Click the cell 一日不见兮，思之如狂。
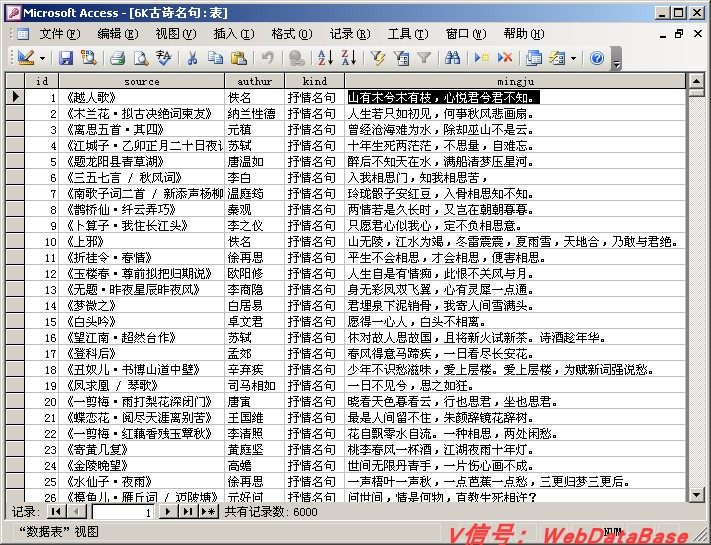 (x=515, y=385)
